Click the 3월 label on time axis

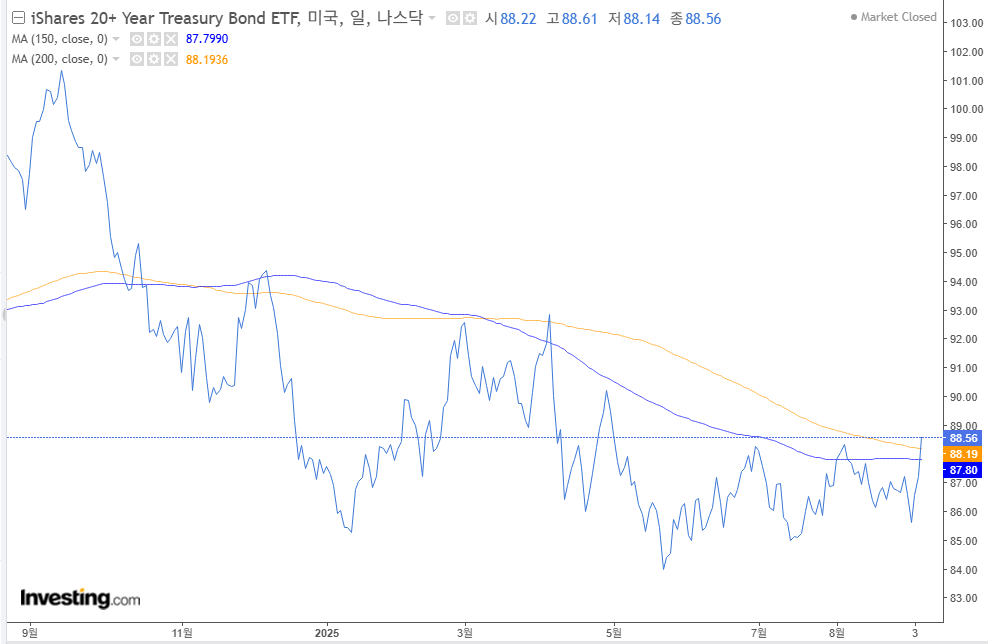[x=464, y=633]
